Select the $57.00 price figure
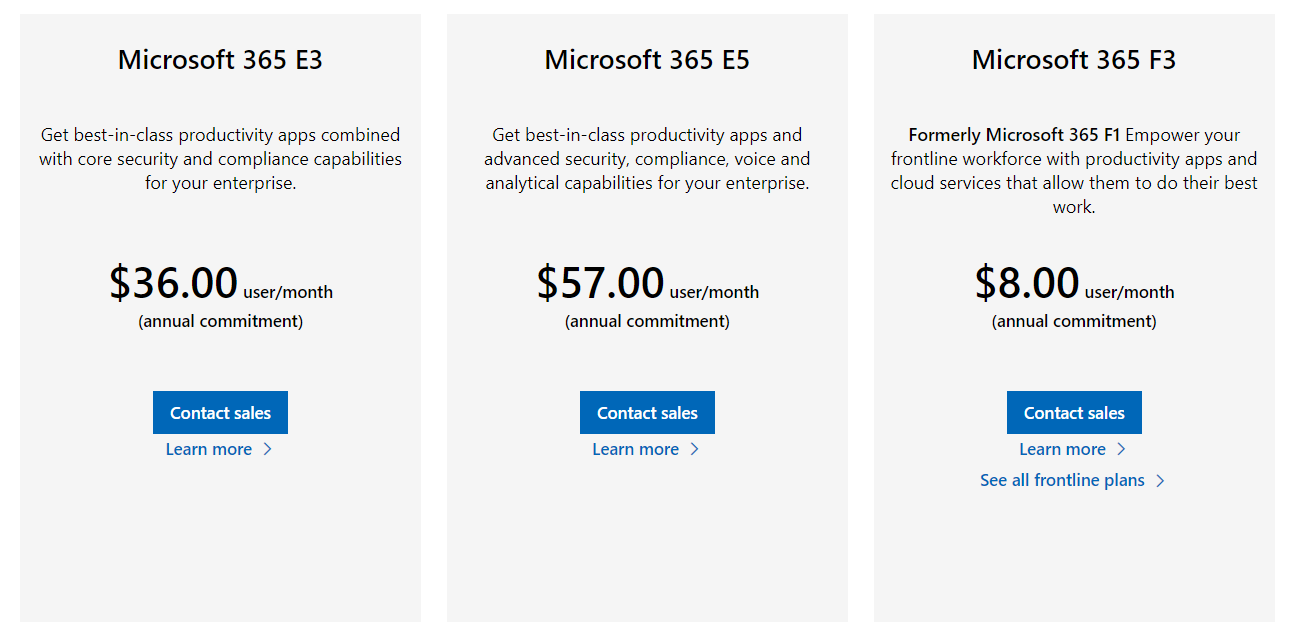This screenshot has height=640, width=1299. click(x=600, y=283)
